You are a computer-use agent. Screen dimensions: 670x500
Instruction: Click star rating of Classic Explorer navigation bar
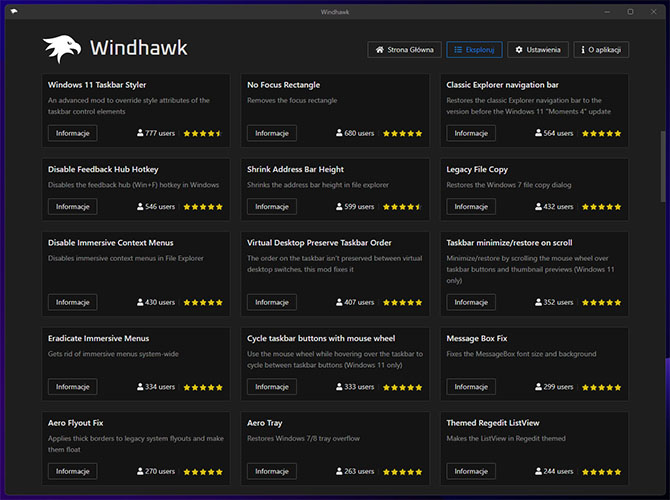602,133
